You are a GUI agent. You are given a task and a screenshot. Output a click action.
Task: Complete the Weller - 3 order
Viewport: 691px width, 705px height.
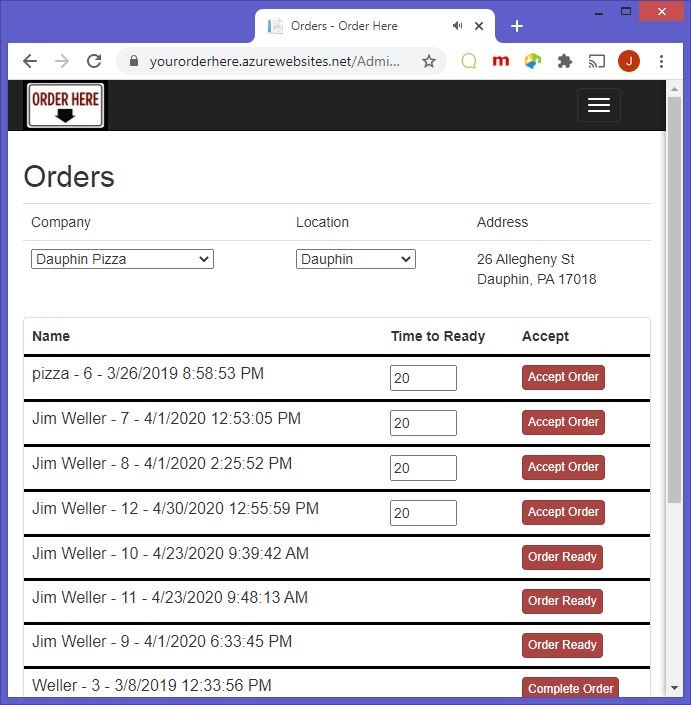point(570,688)
